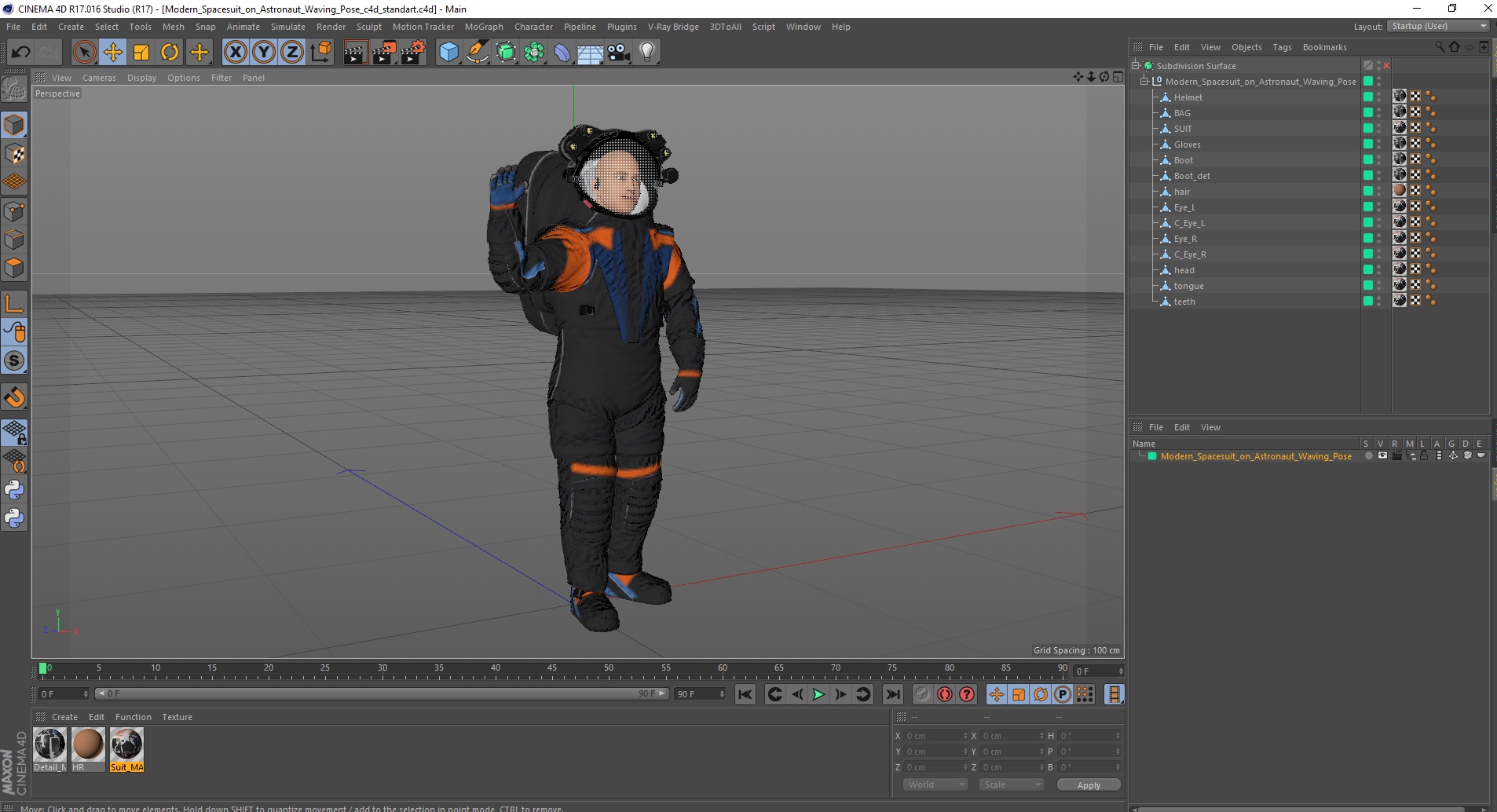1497x812 pixels.
Task: Collapse Modern_Spacesuit_on_Astronaut_Waving_Pose null
Action: point(1144,81)
